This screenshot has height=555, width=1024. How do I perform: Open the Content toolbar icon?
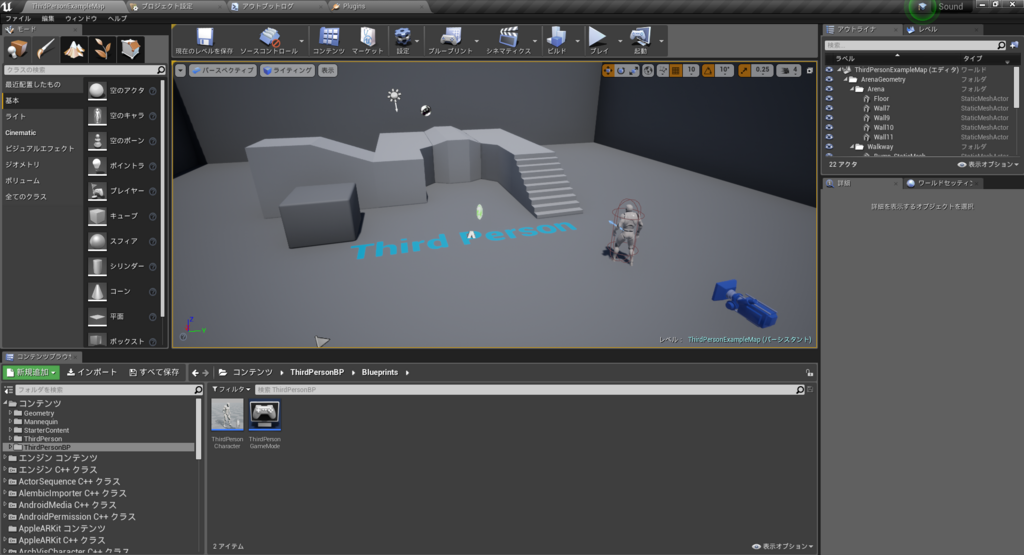pos(328,37)
